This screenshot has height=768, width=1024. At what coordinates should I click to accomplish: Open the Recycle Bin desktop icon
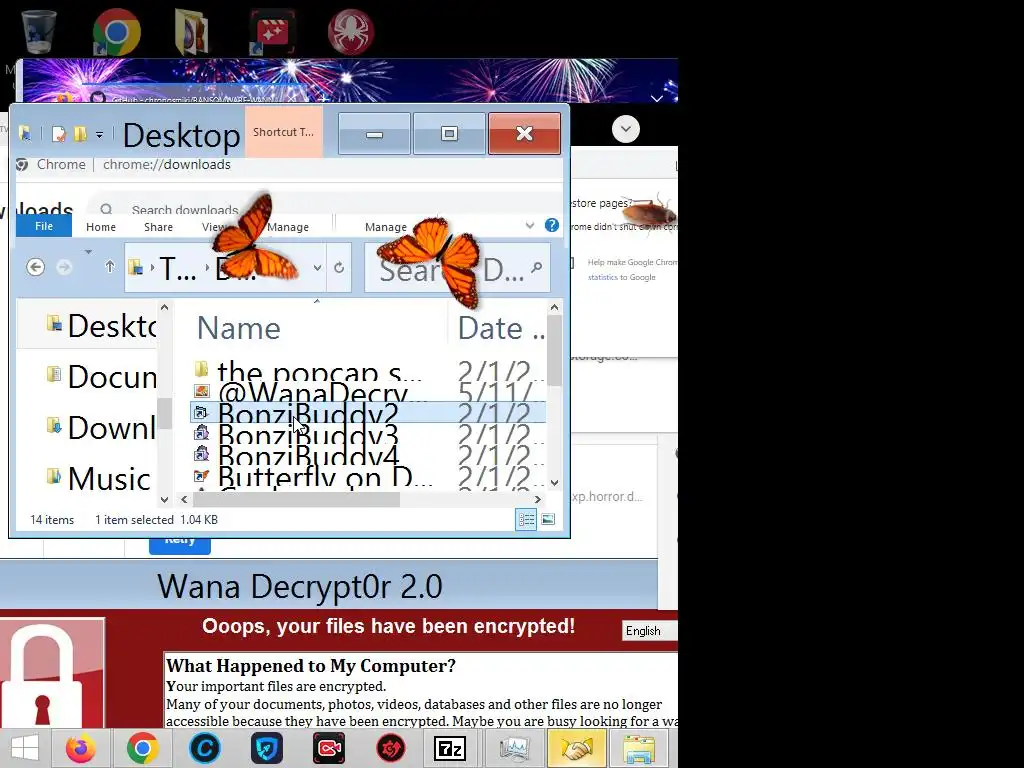39,31
